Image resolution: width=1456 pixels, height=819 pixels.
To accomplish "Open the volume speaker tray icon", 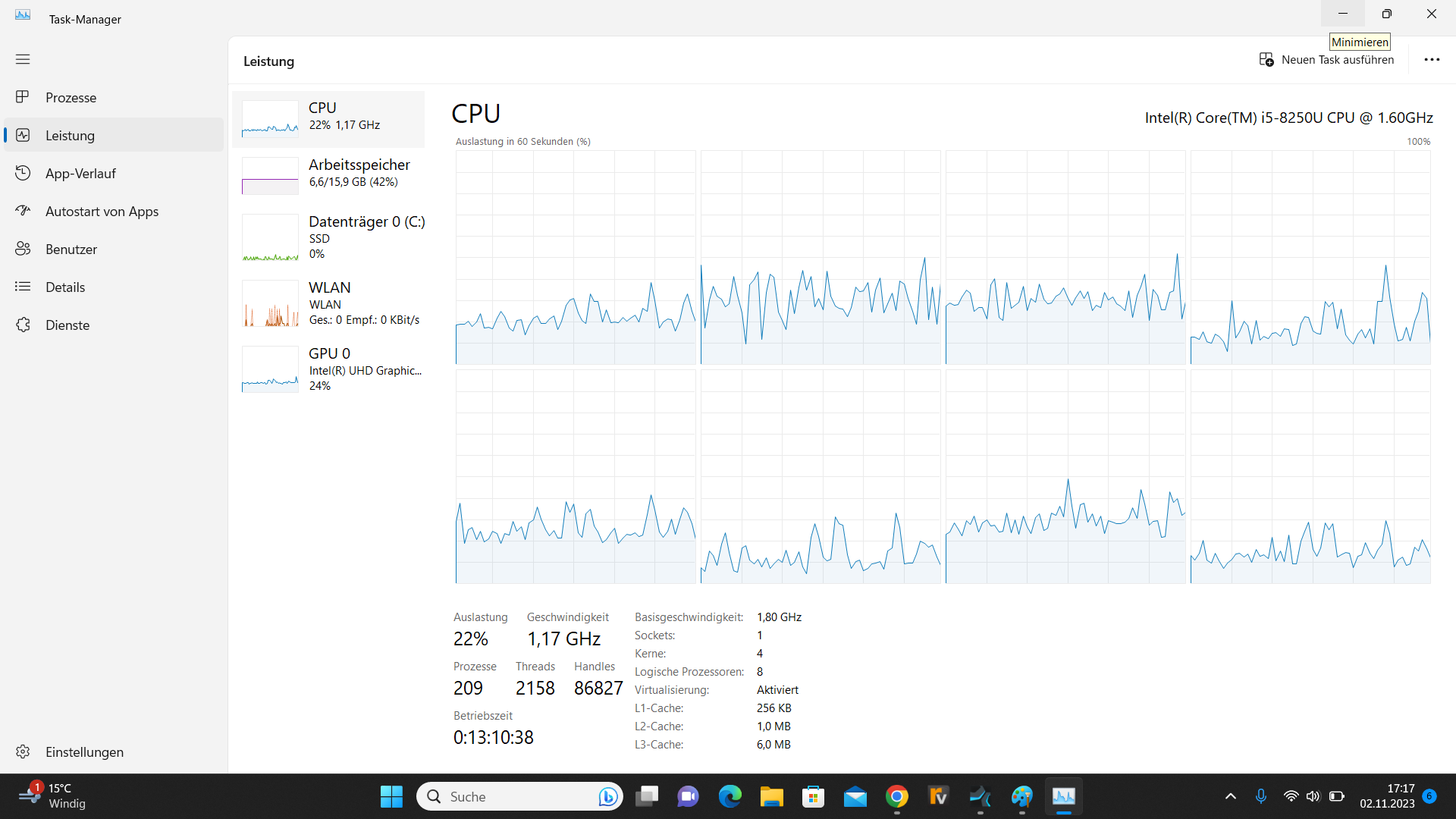I will (1313, 796).
